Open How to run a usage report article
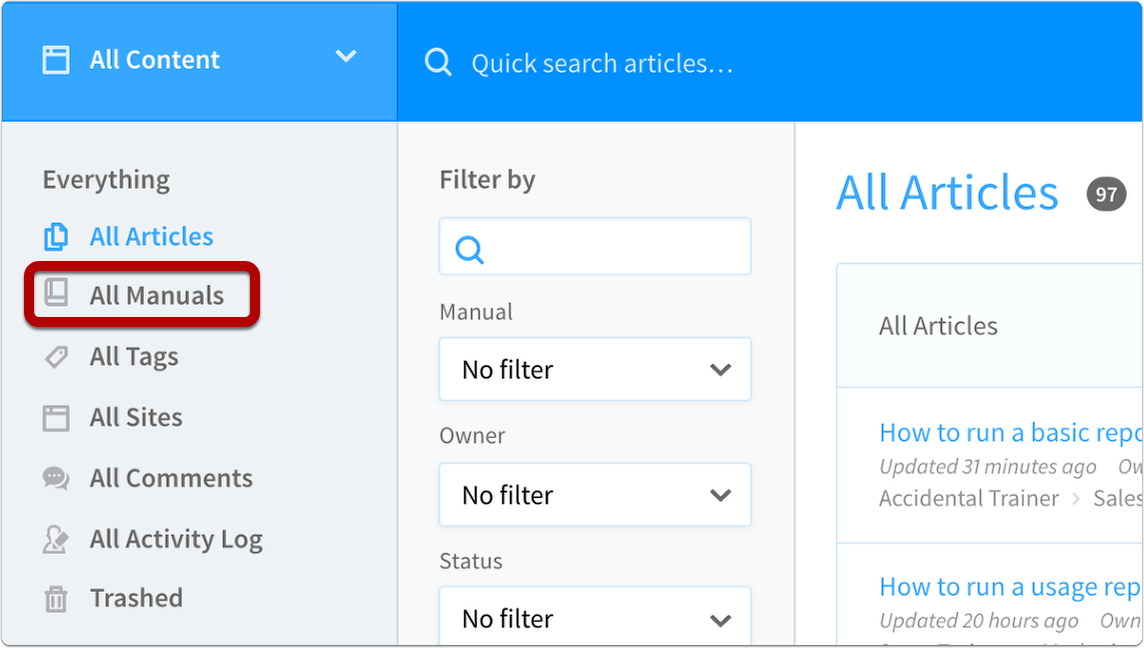 (x=1010, y=587)
